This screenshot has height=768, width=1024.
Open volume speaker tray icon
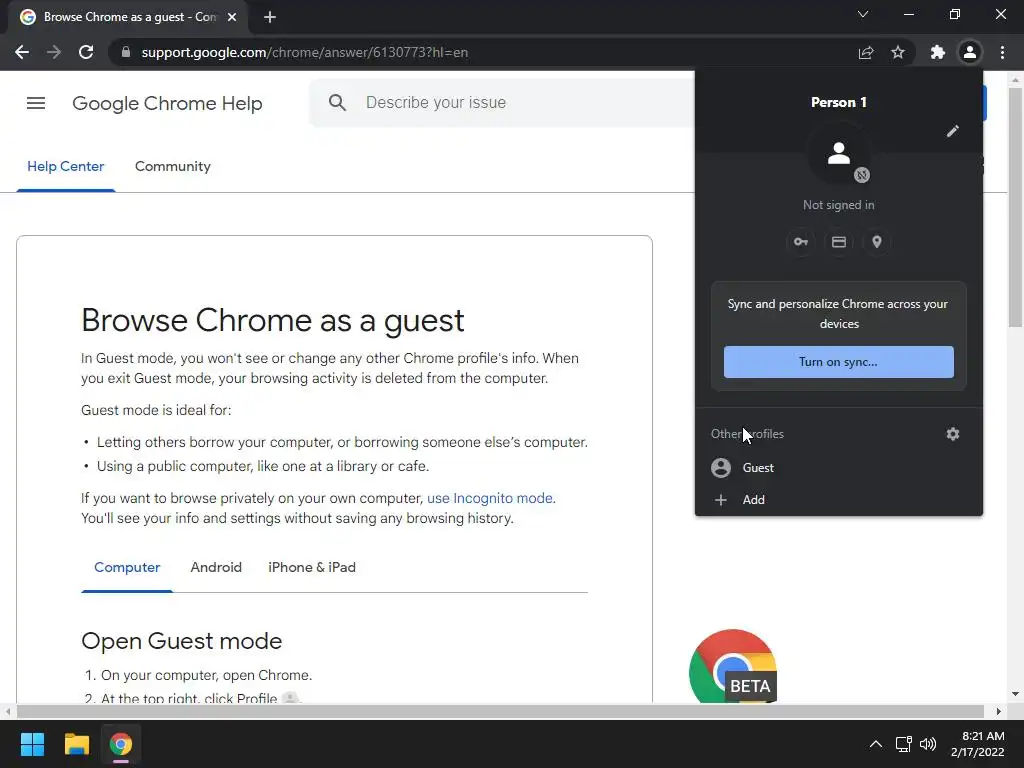tap(927, 744)
